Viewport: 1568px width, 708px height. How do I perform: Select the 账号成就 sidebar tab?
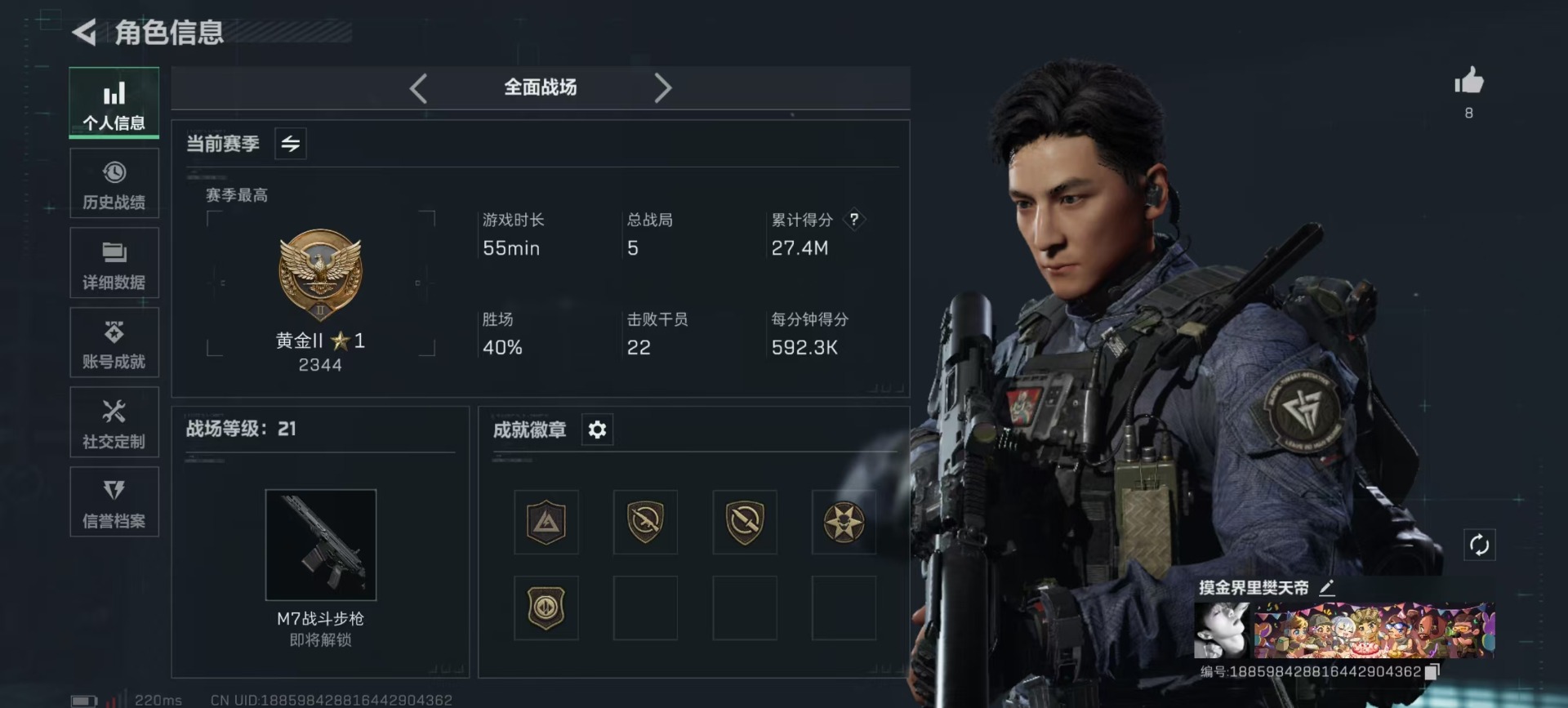(x=114, y=344)
